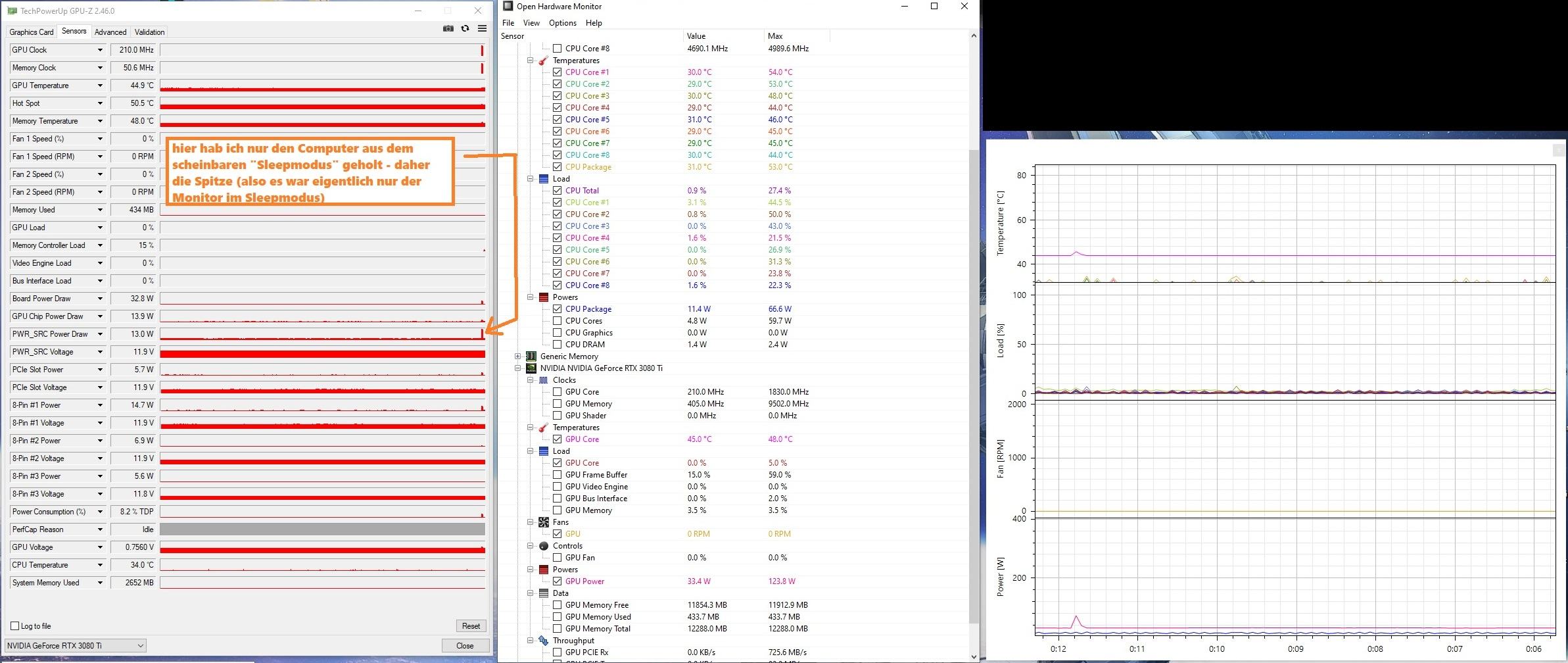Switch to the Advanced tab
Screen dimensions: 1568x663
[x=110, y=32]
